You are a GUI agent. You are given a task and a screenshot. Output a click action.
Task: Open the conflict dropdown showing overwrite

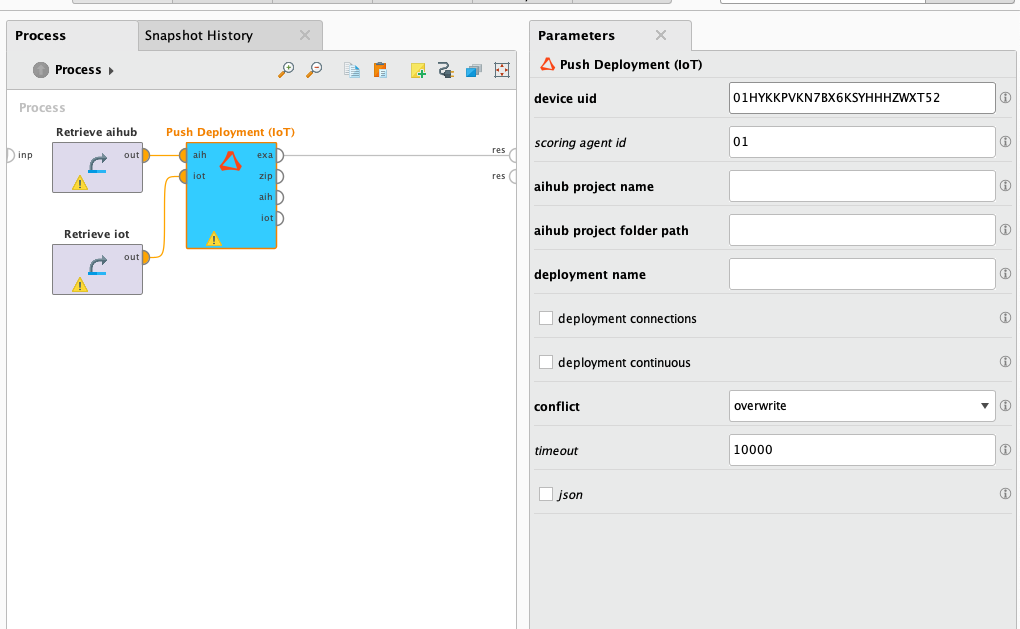(862, 406)
